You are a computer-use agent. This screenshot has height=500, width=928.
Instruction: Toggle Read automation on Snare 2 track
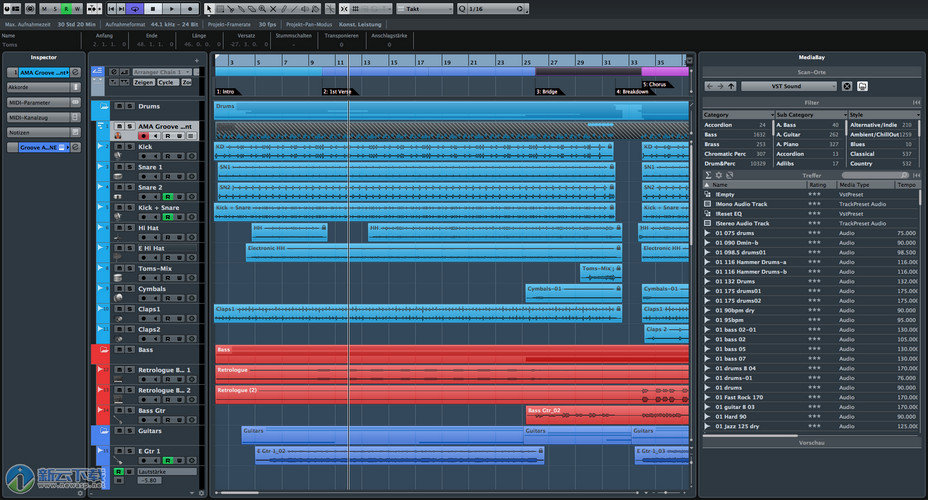[168, 196]
